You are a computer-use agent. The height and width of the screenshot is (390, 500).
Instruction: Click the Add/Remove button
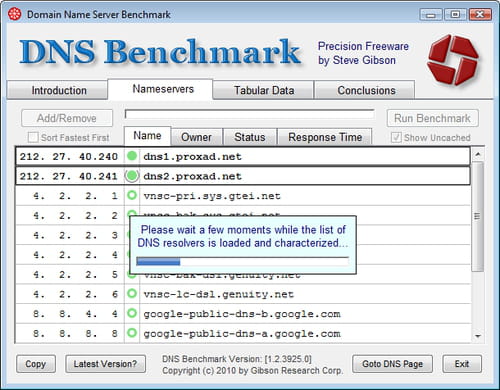[x=67, y=118]
